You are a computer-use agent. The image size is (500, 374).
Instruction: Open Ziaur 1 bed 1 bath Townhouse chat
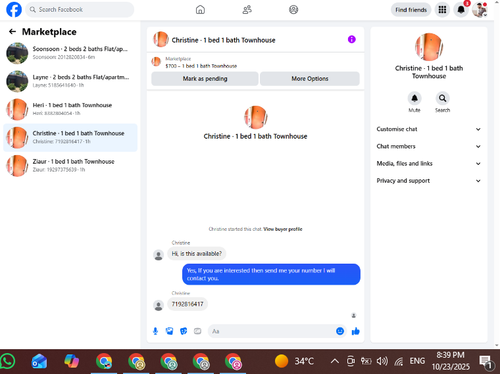click(70, 165)
